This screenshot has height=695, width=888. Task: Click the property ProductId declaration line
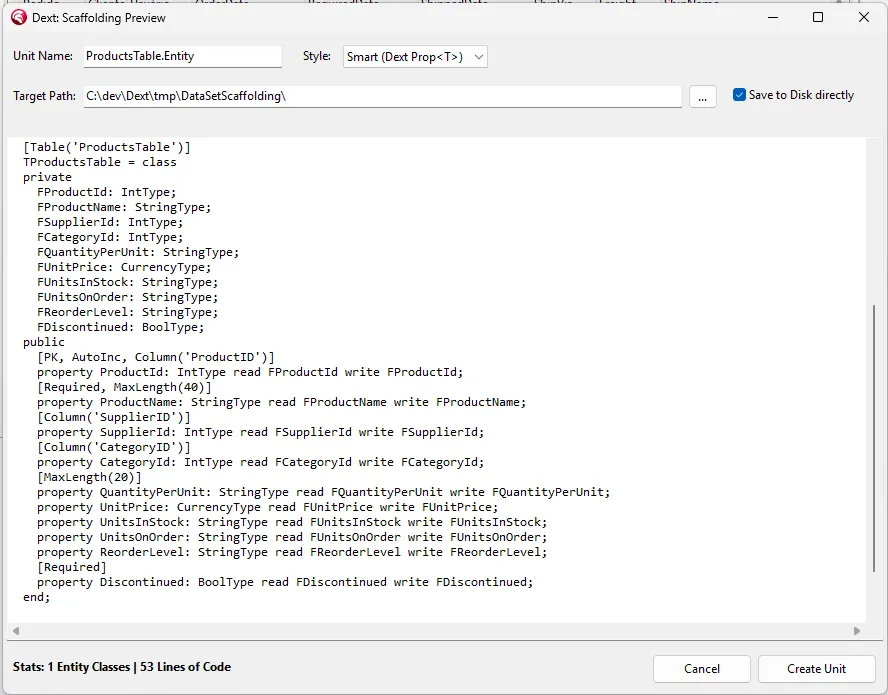click(250, 373)
